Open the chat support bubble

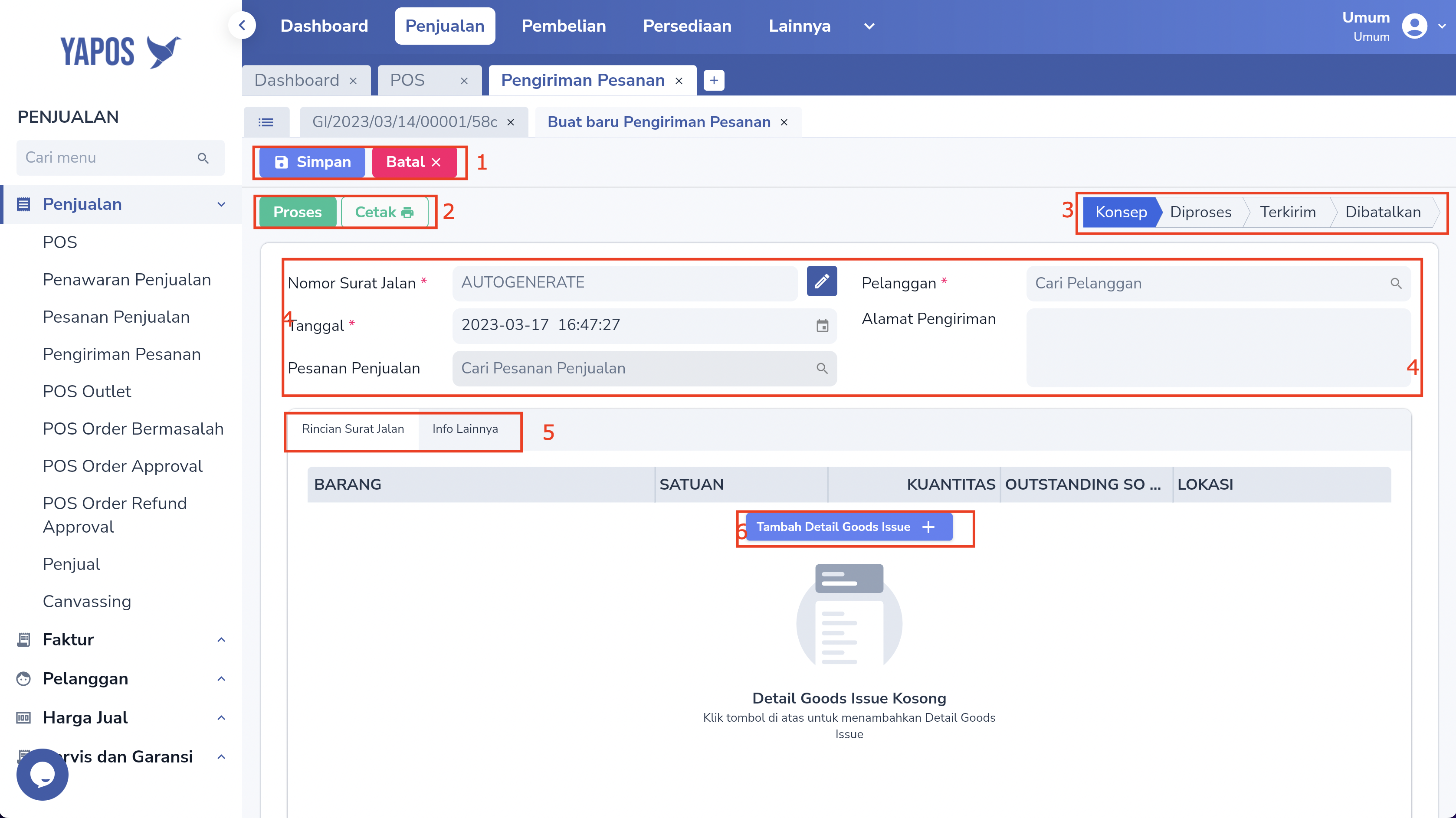point(43,774)
